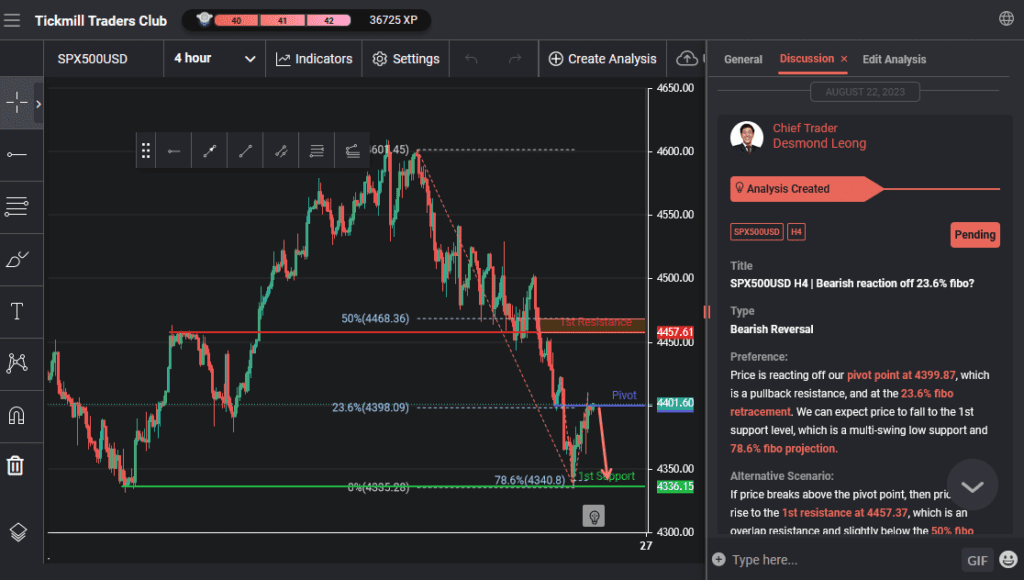Image resolution: width=1024 pixels, height=580 pixels.
Task: Click the pivot point at 4399.87 link
Action: tap(901, 376)
